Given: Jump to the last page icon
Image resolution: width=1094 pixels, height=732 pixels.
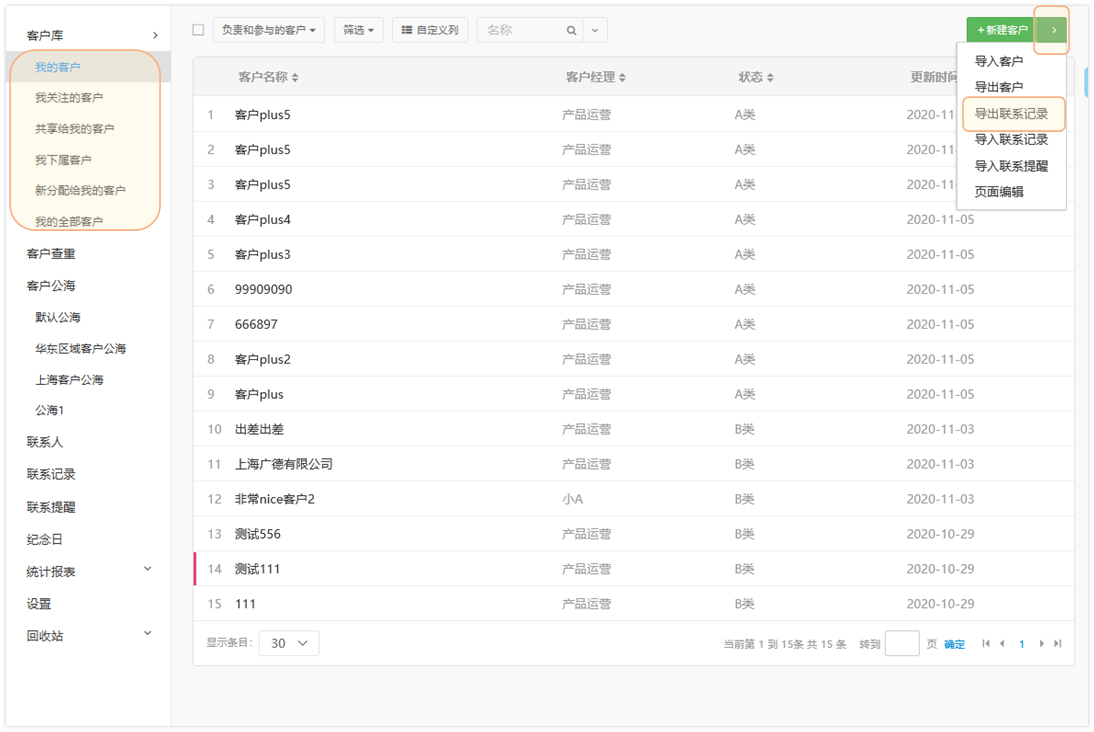Looking at the screenshot, I should tap(1058, 644).
